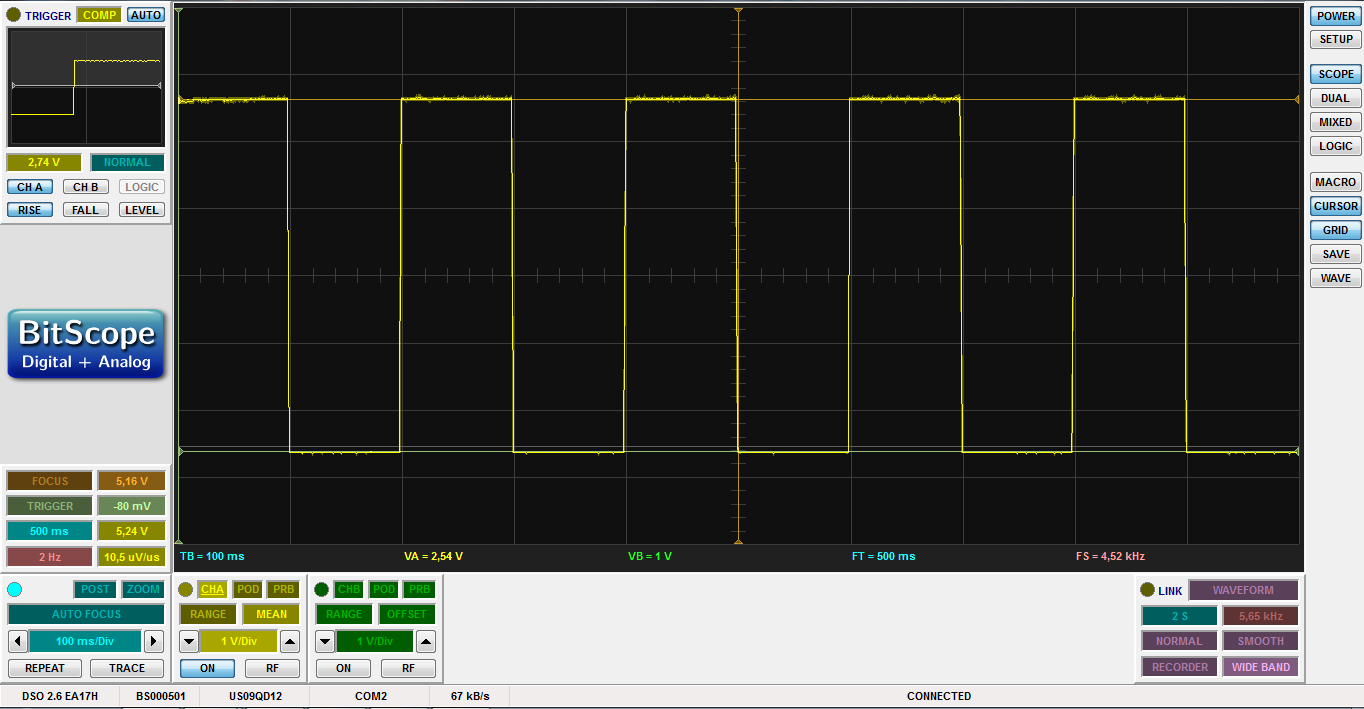
Task: Click the TRACE capture button
Action: pyautogui.click(x=126, y=668)
